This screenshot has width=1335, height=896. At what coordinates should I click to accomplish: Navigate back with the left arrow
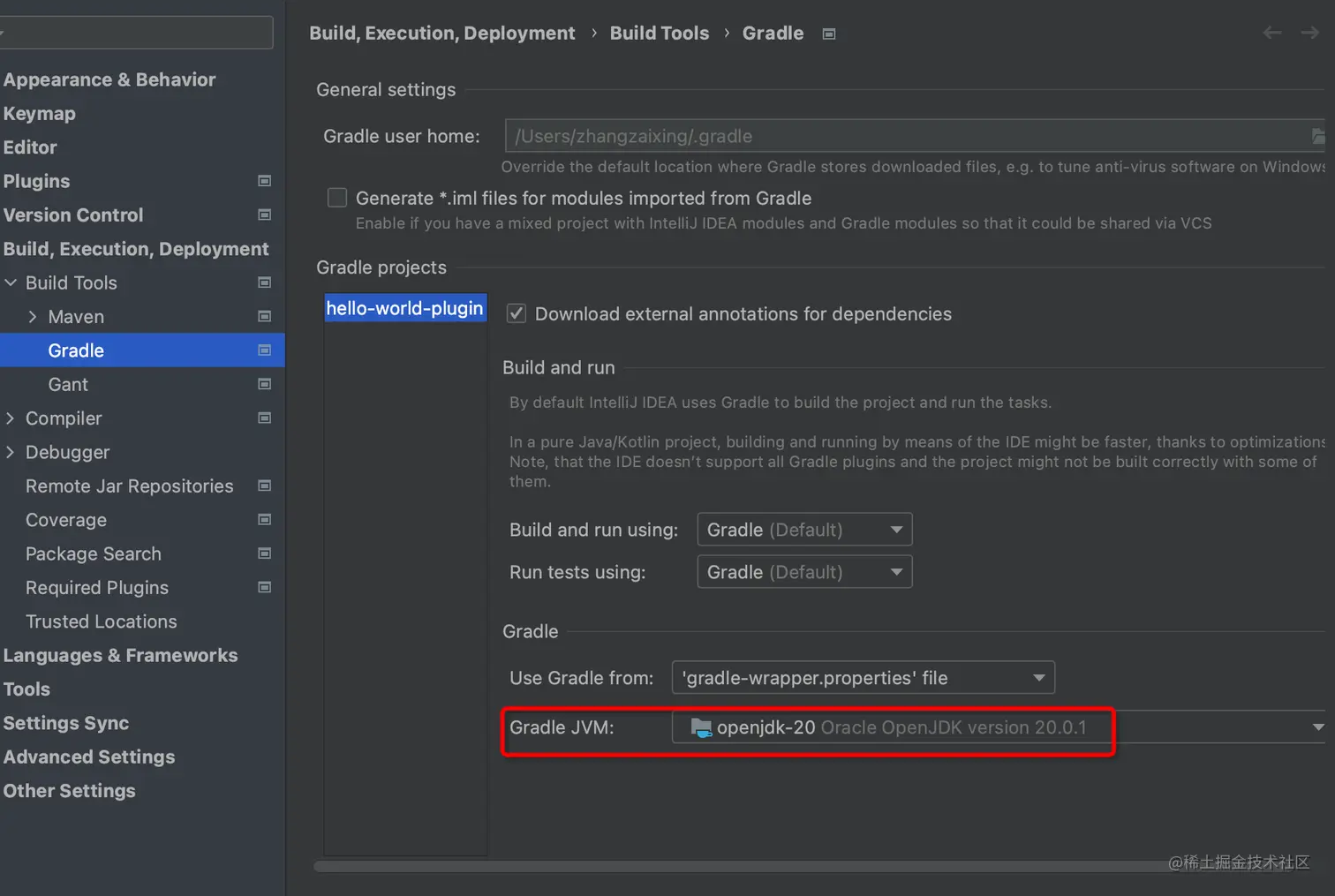point(1272,33)
